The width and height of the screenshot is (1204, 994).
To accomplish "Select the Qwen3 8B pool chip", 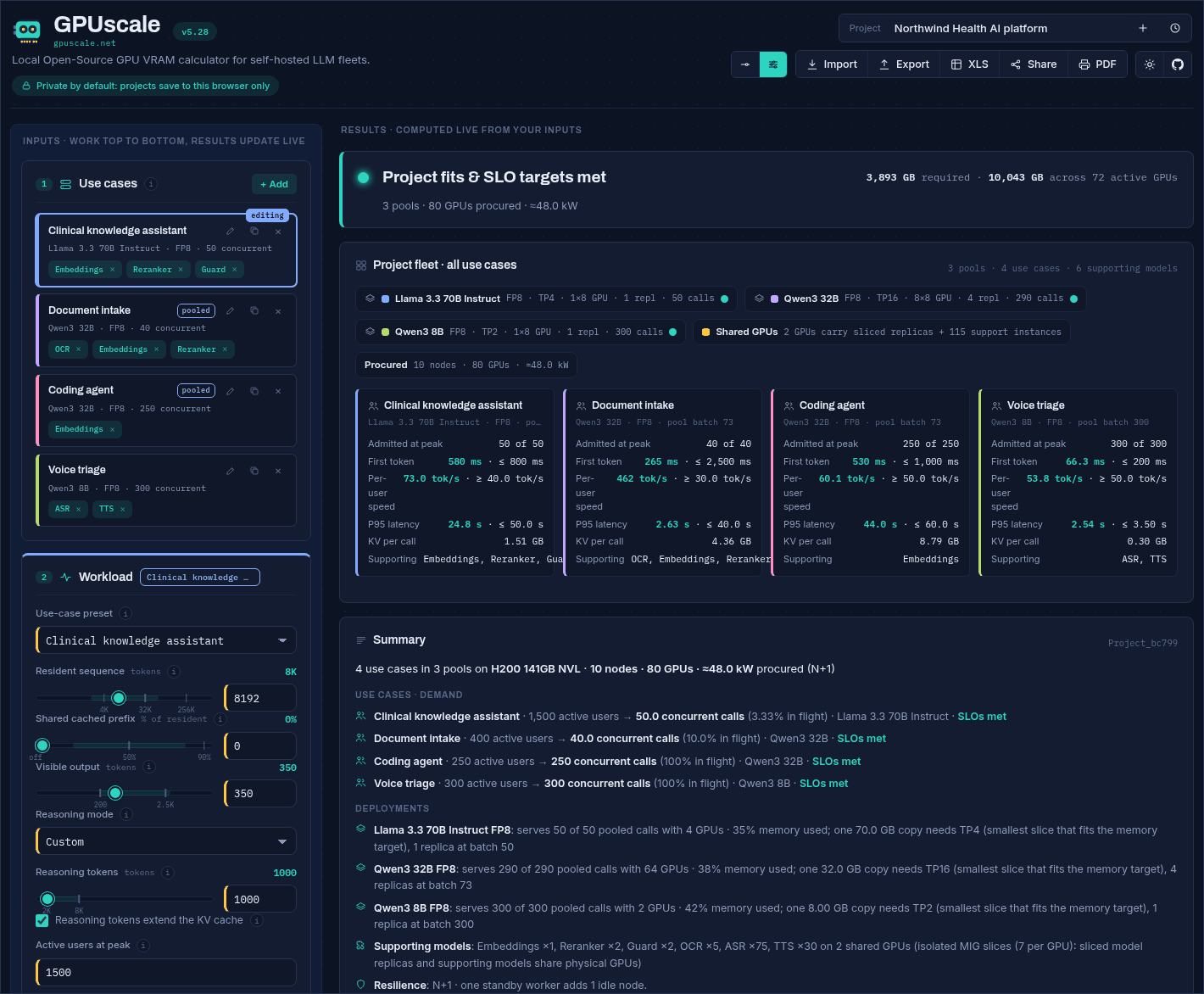I will [521, 332].
